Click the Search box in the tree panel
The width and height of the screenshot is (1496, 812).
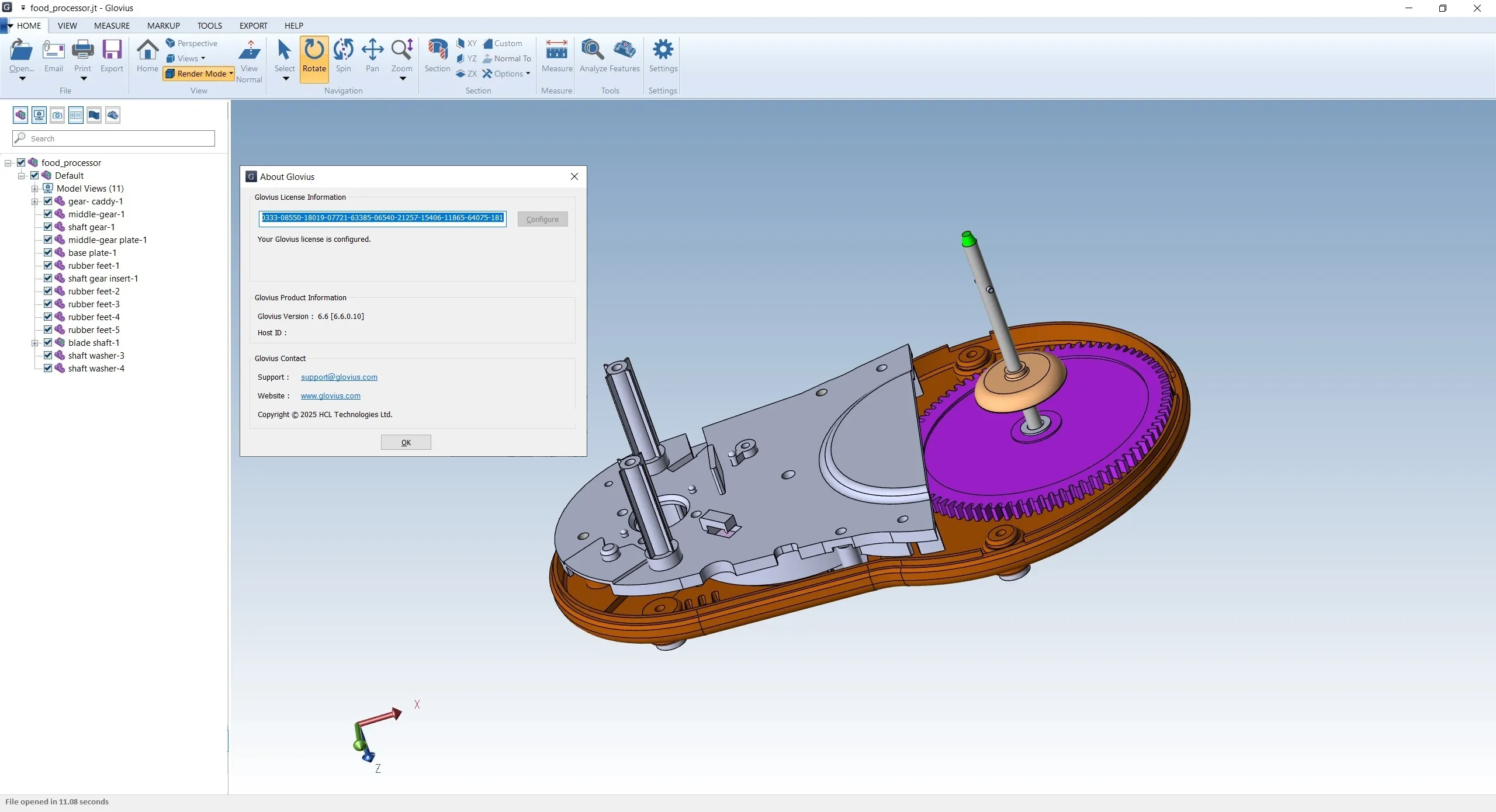coord(113,138)
